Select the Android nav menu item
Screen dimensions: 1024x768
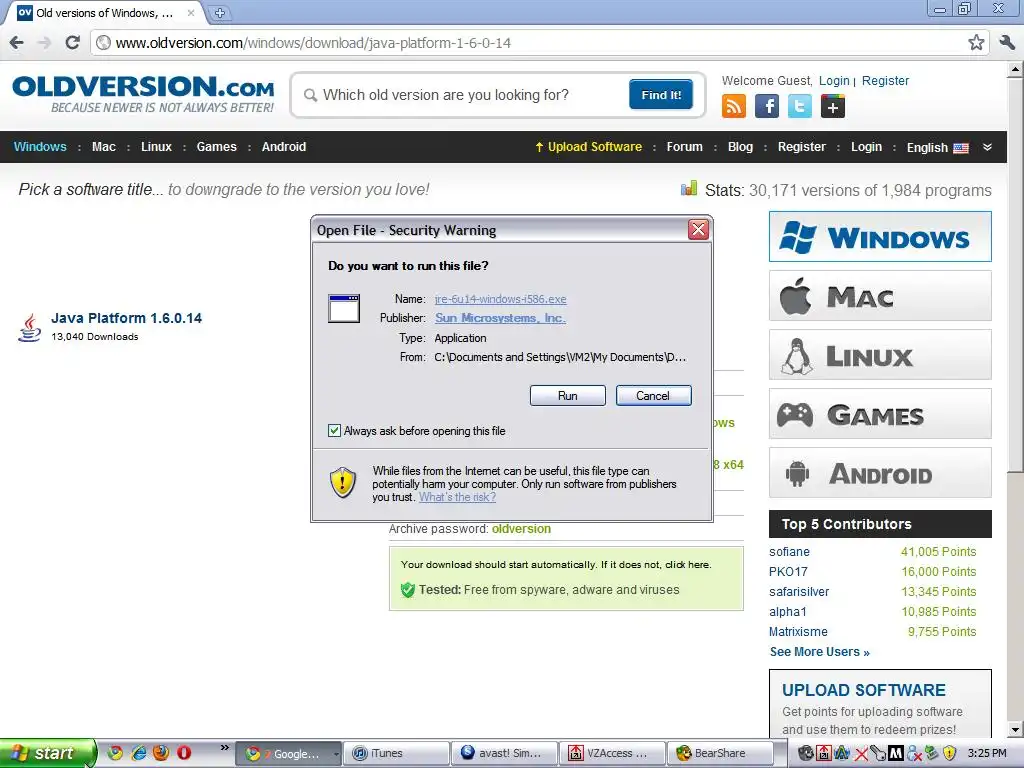(283, 146)
